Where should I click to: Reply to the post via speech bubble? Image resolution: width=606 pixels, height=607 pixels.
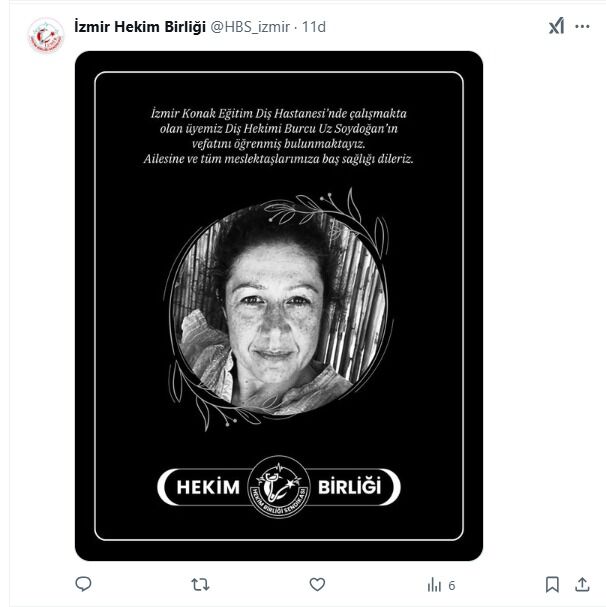pyautogui.click(x=83, y=584)
